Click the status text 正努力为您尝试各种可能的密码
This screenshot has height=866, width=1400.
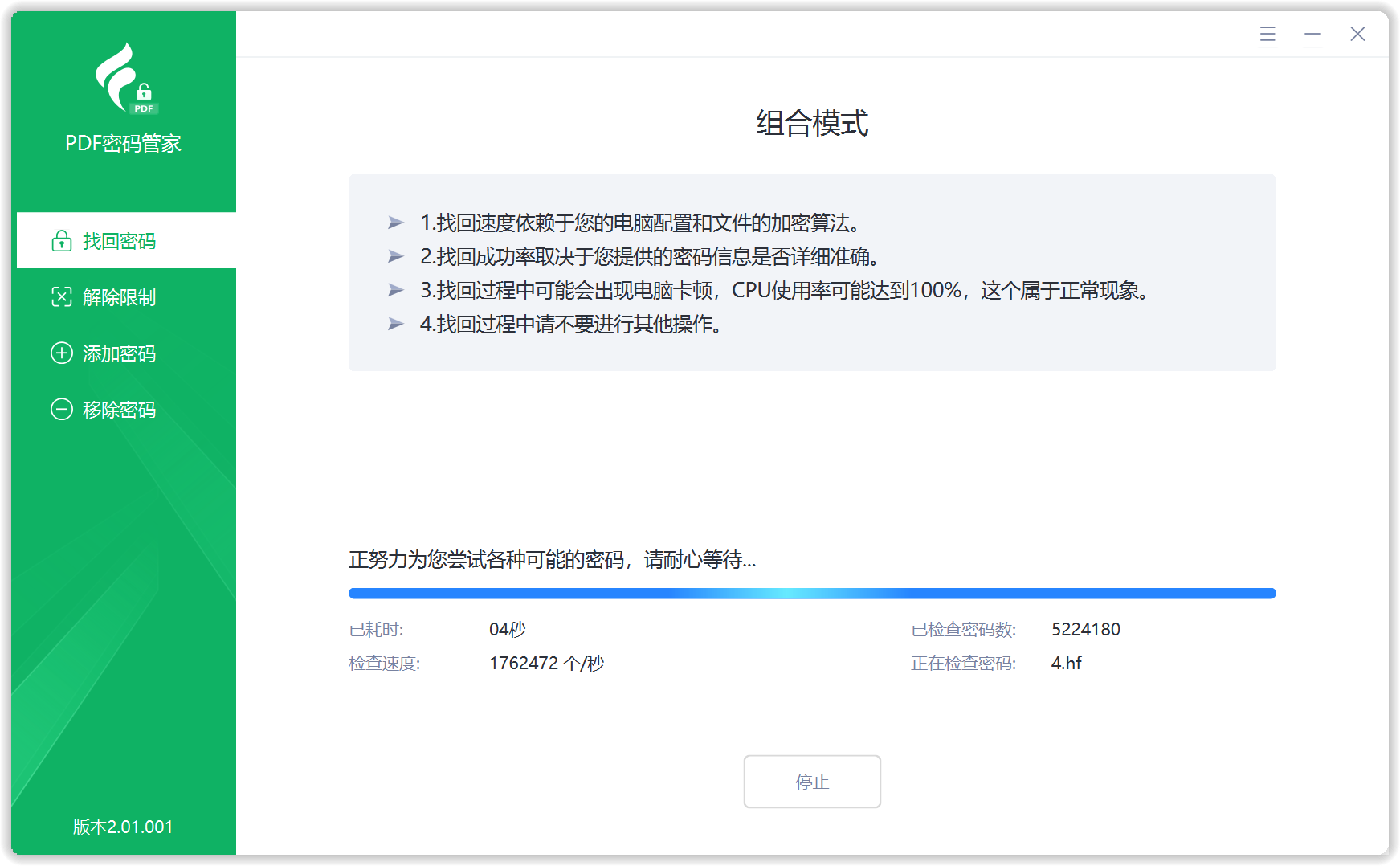pyautogui.click(x=552, y=560)
